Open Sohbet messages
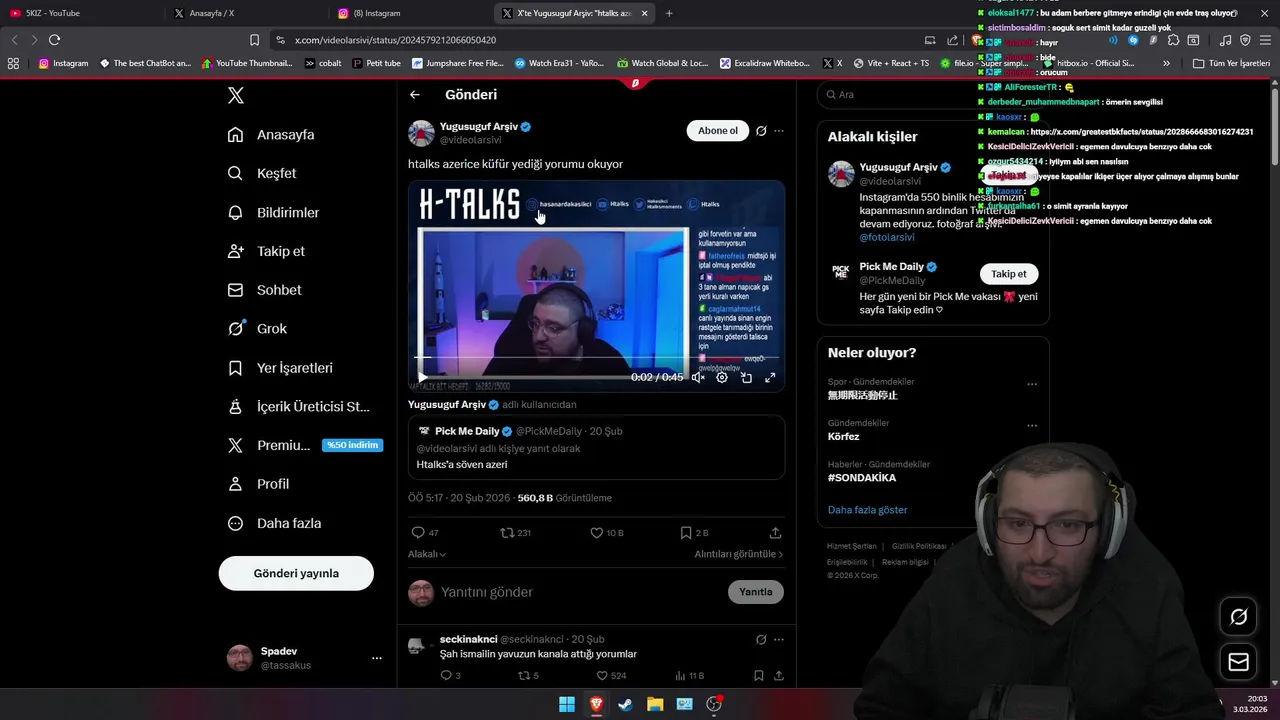This screenshot has height=720, width=1280. coord(264,290)
